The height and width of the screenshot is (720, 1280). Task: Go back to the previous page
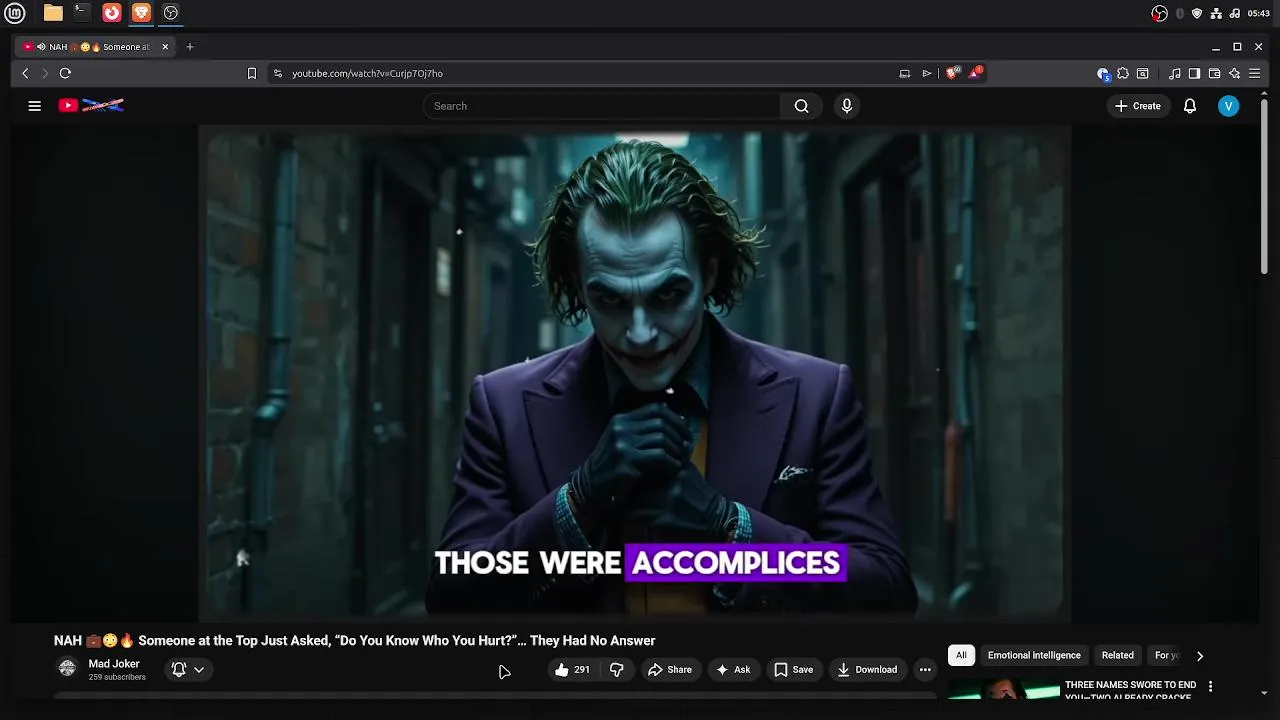click(26, 73)
